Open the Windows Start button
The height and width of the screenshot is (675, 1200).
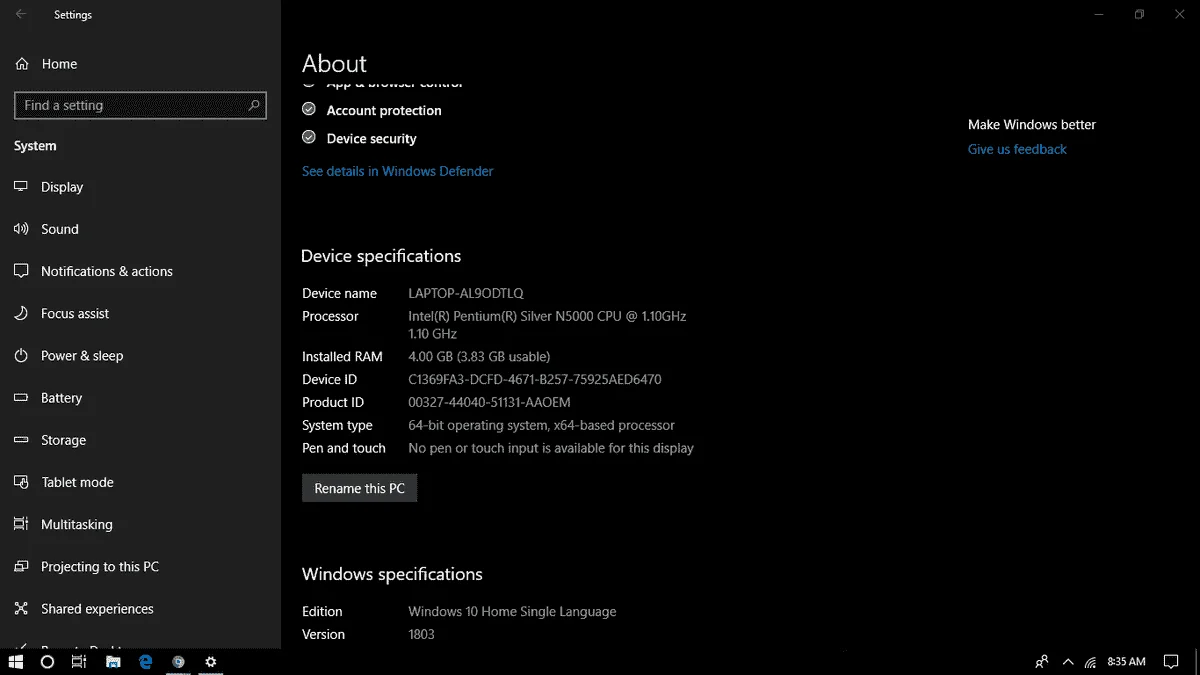(x=16, y=662)
